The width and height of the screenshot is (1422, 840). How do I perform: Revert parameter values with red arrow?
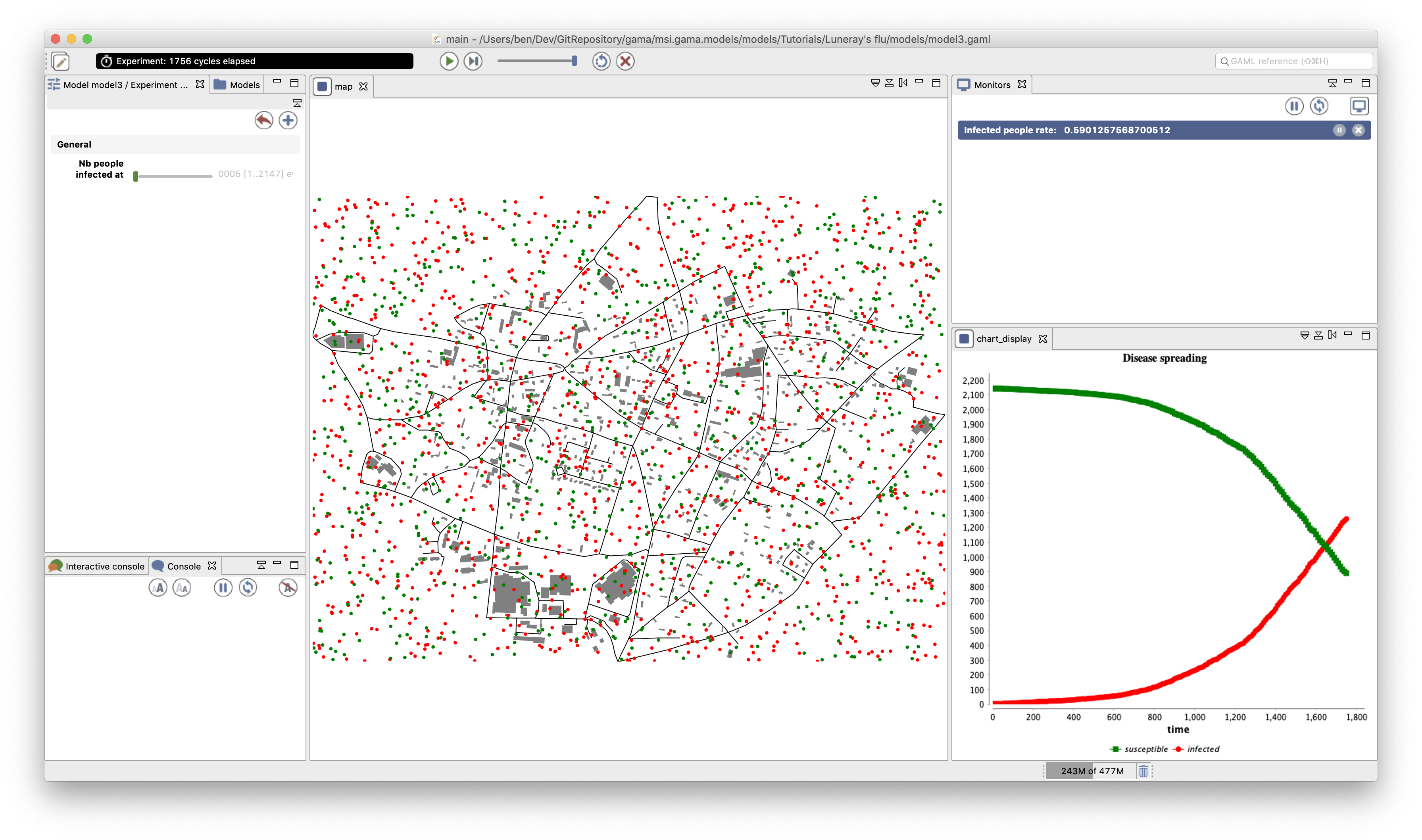[x=263, y=120]
